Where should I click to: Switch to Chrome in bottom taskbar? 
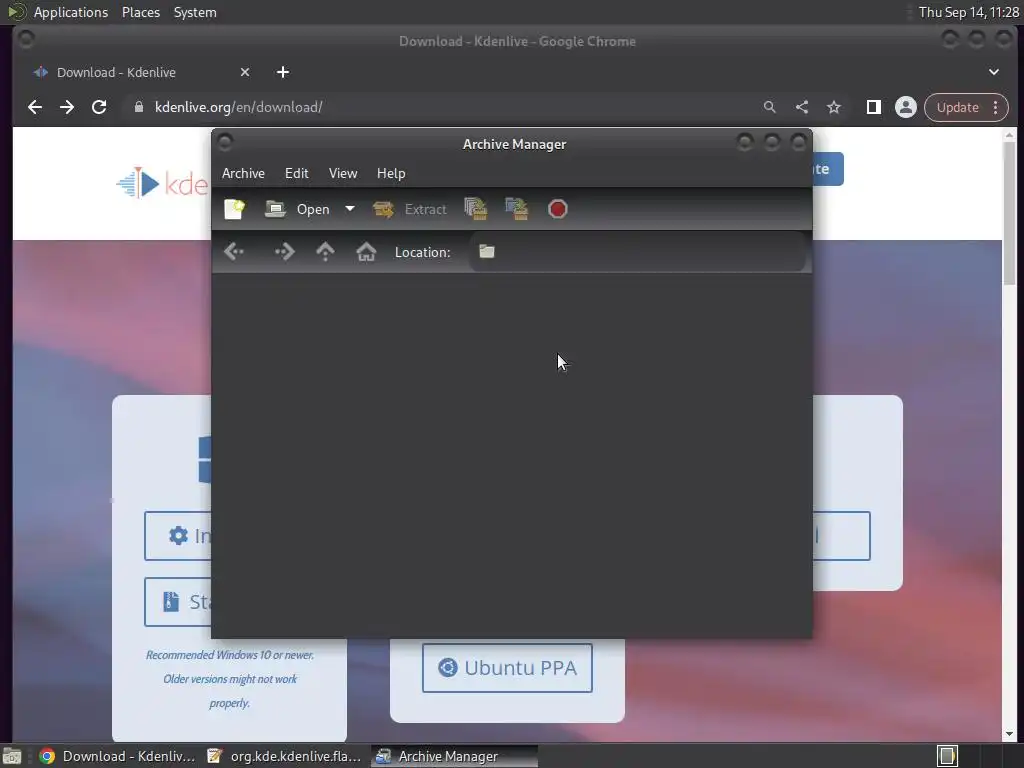(x=118, y=756)
